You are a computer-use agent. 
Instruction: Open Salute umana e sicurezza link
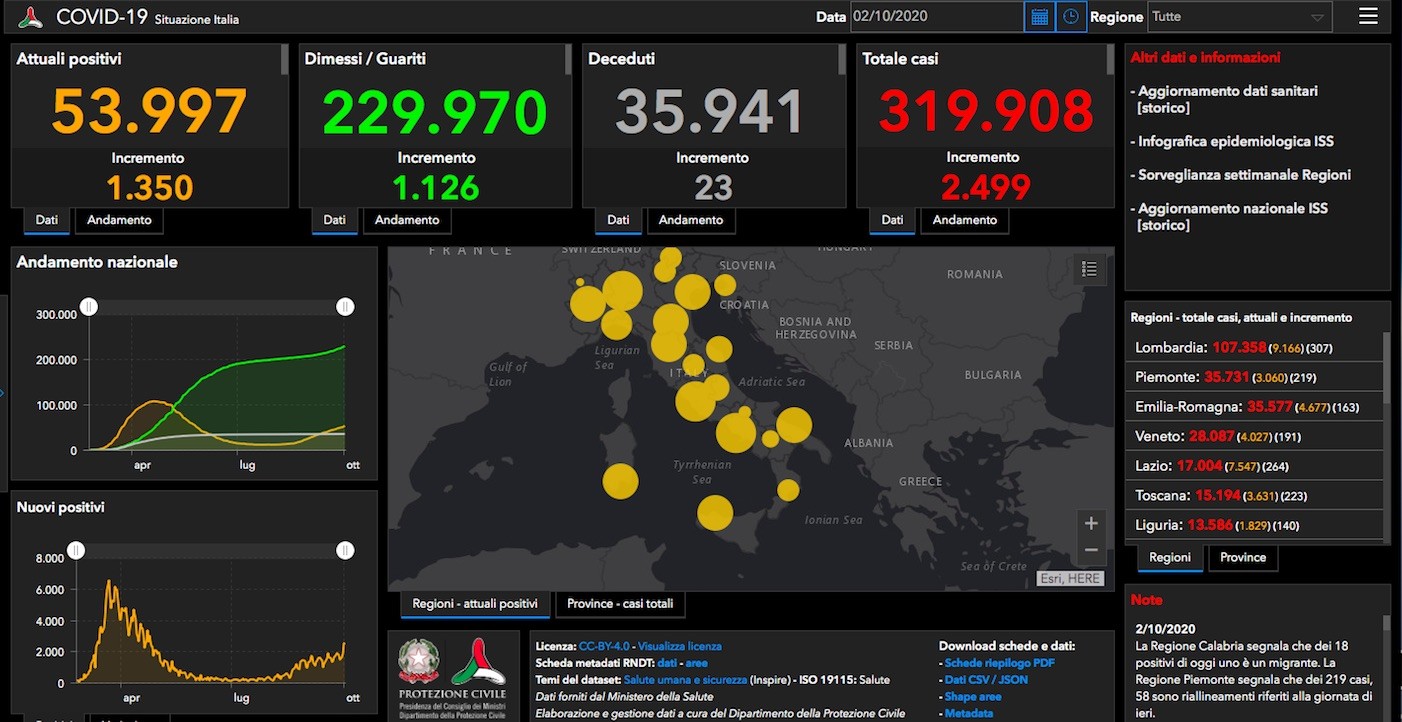tap(684, 680)
